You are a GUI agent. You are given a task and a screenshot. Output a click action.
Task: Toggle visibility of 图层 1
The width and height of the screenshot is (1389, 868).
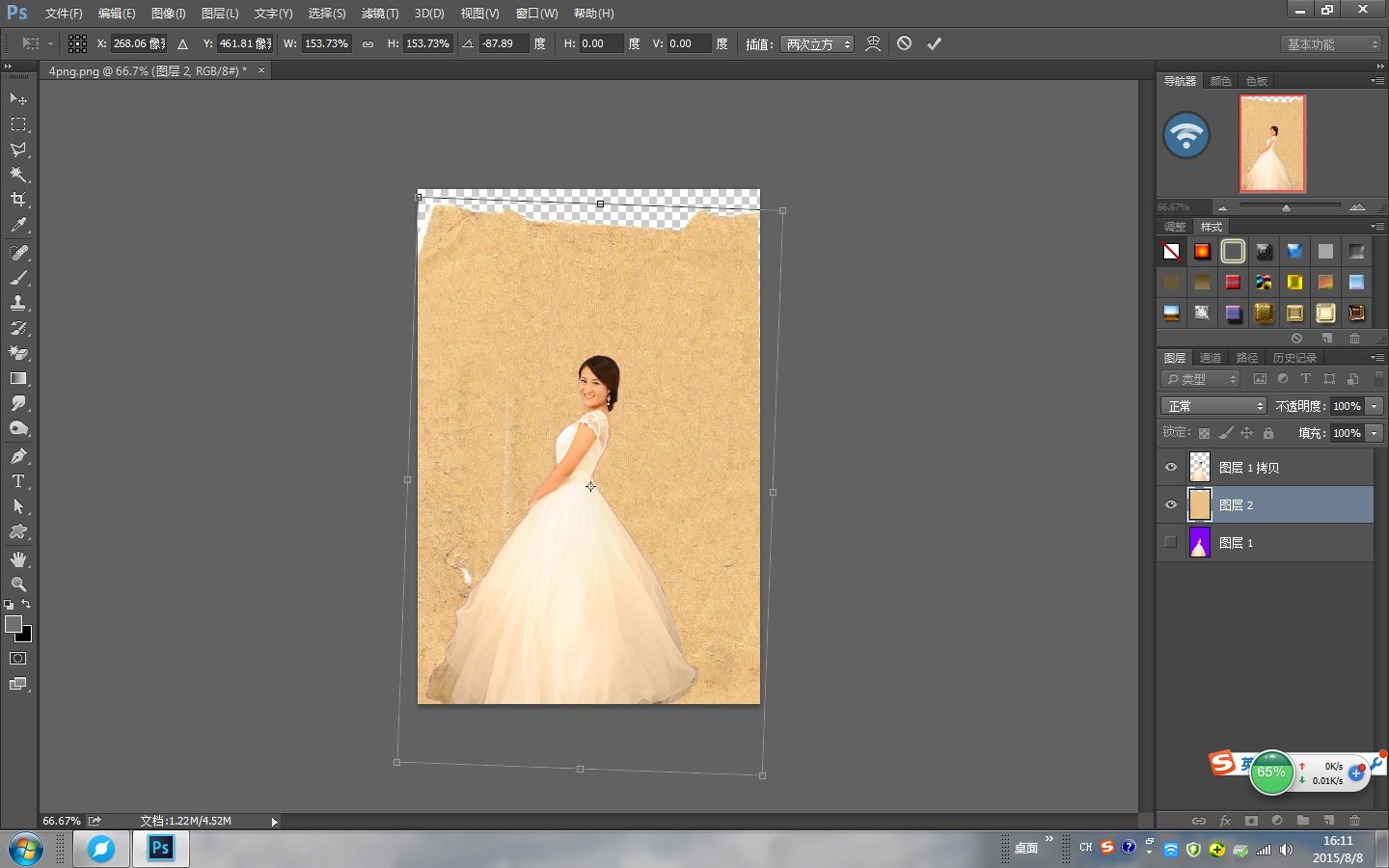click(1170, 542)
